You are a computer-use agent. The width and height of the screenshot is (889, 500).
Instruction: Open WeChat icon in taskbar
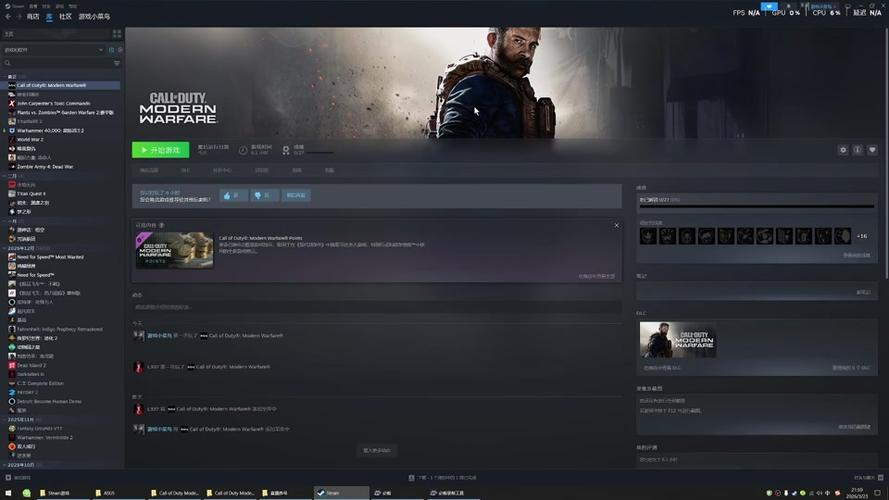click(26, 493)
